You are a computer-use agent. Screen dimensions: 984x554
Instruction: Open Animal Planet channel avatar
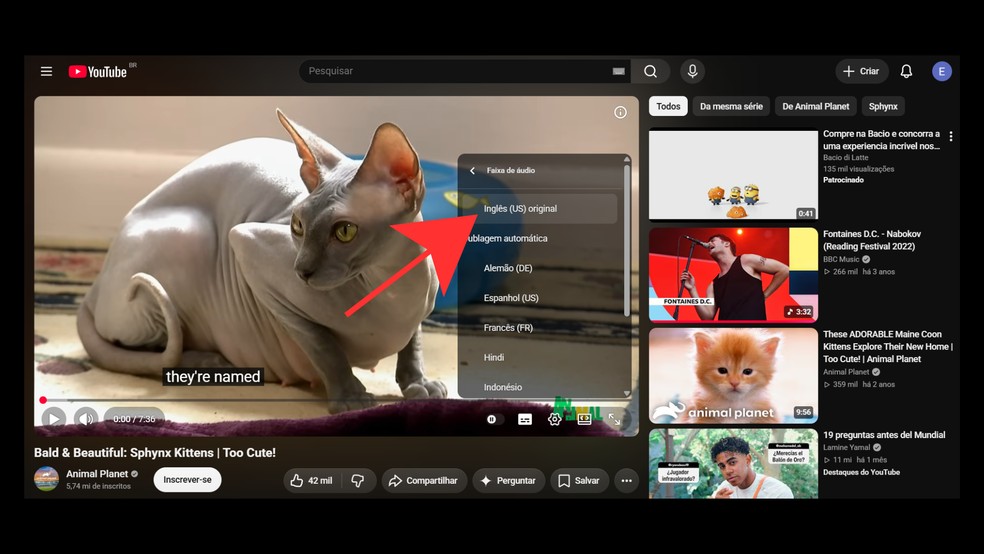point(46,479)
